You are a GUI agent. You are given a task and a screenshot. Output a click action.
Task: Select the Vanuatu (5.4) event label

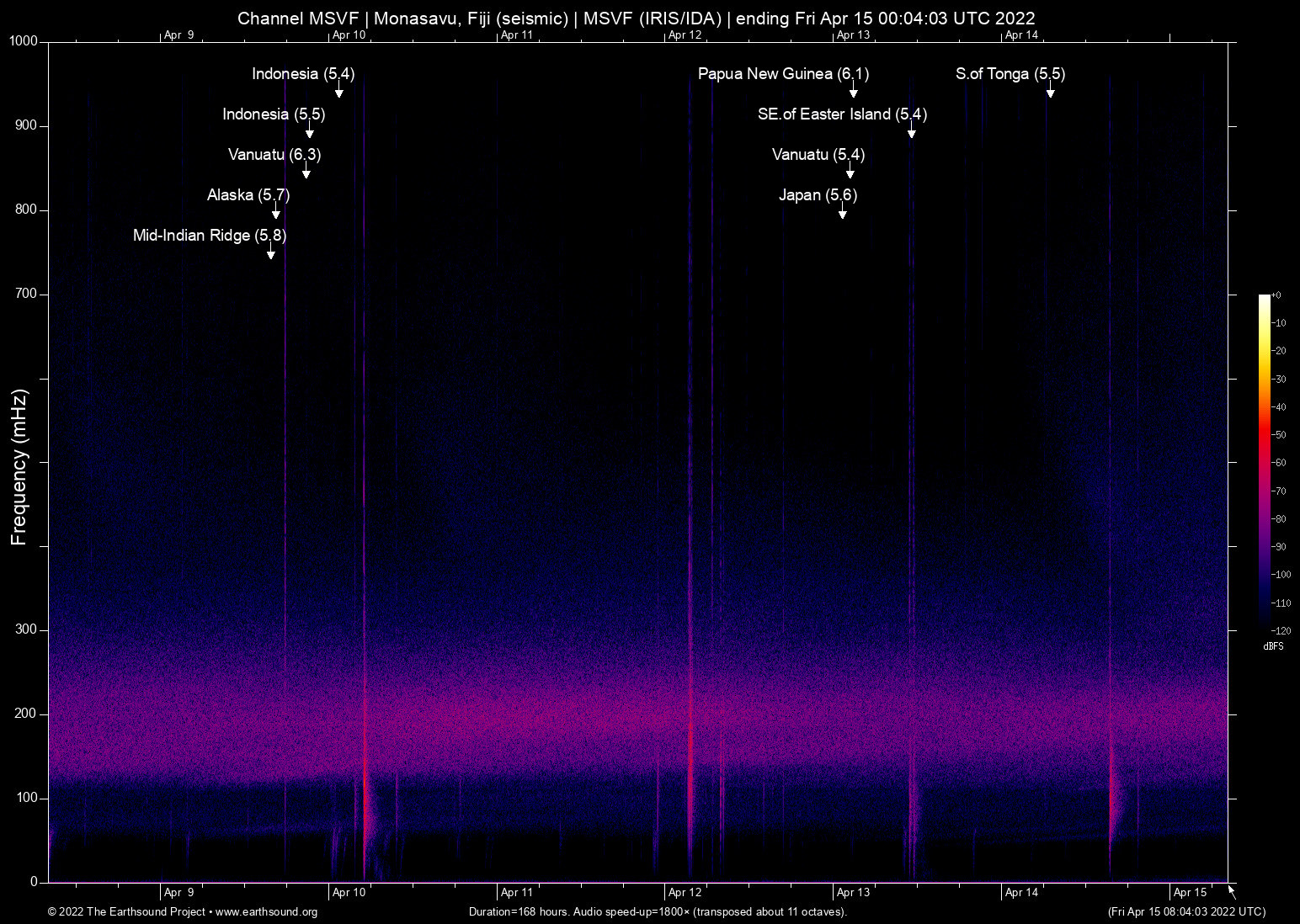pyautogui.click(x=818, y=155)
